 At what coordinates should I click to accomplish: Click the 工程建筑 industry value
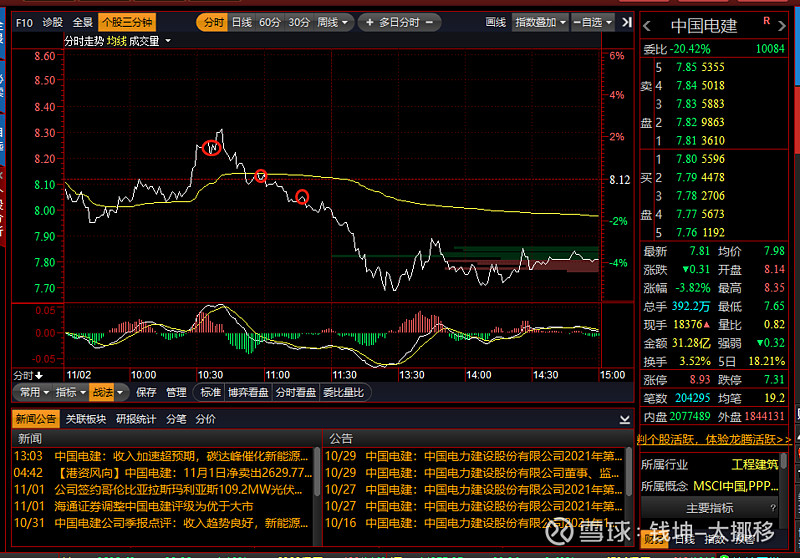coord(755,465)
